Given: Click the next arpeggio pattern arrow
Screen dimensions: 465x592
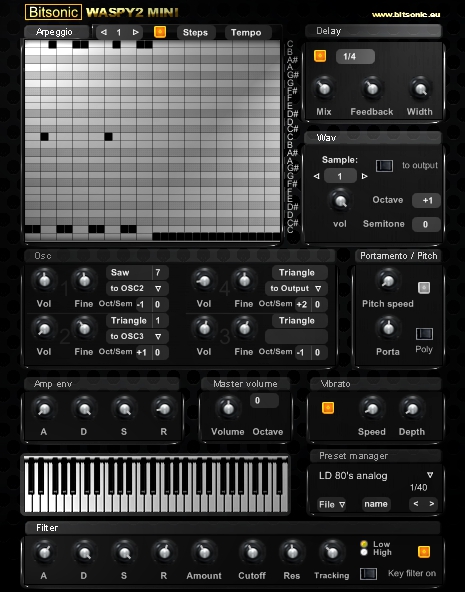Looking at the screenshot, I should (135, 32).
